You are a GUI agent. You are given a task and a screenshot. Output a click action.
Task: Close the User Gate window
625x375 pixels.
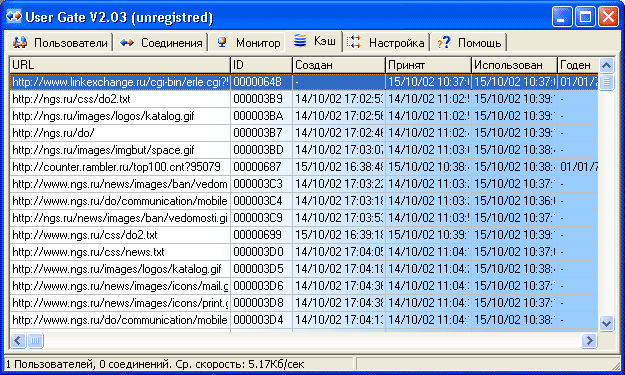pos(609,17)
